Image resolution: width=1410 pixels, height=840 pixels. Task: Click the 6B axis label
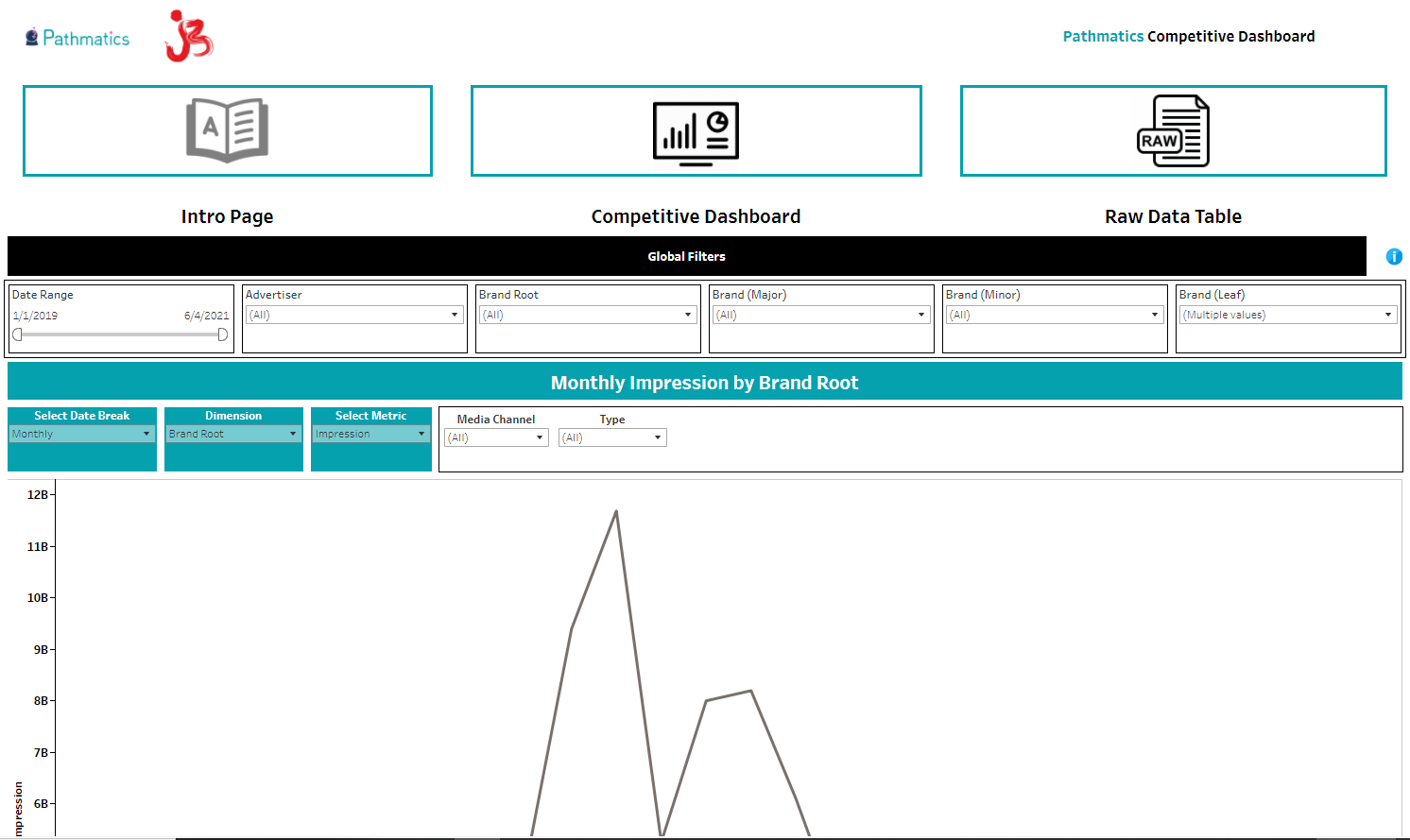pyautogui.click(x=41, y=803)
